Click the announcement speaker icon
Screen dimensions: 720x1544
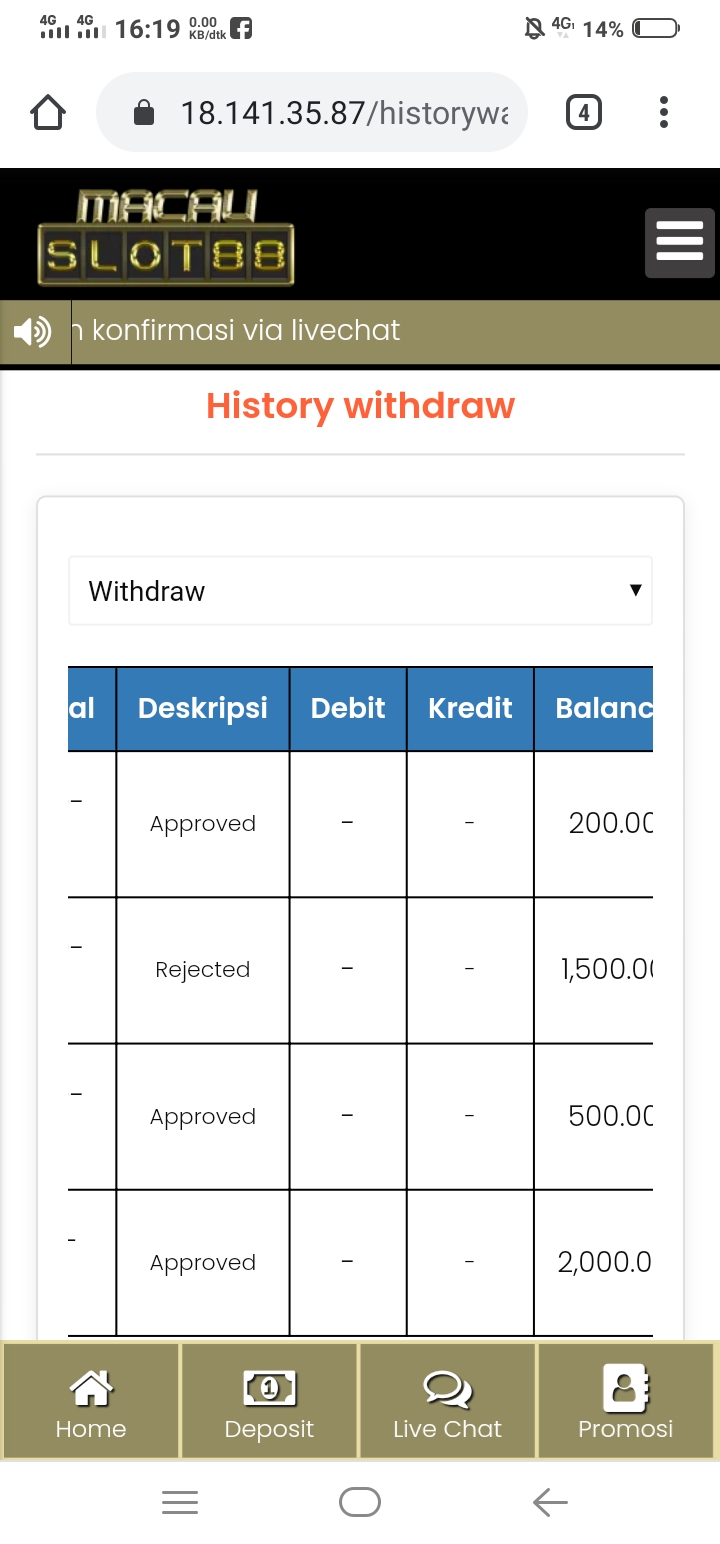click(33, 331)
